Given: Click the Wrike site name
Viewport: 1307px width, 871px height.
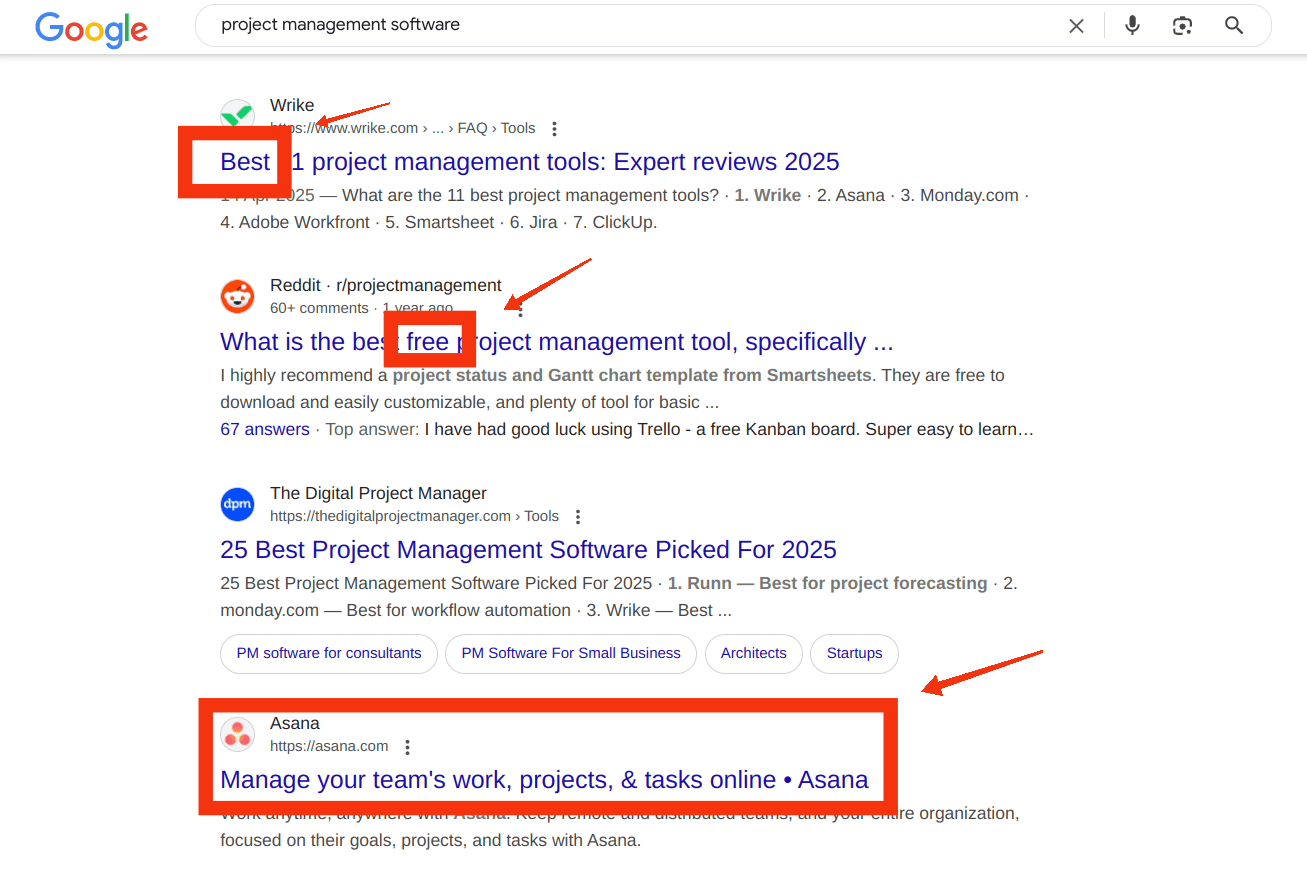Looking at the screenshot, I should tap(292, 105).
